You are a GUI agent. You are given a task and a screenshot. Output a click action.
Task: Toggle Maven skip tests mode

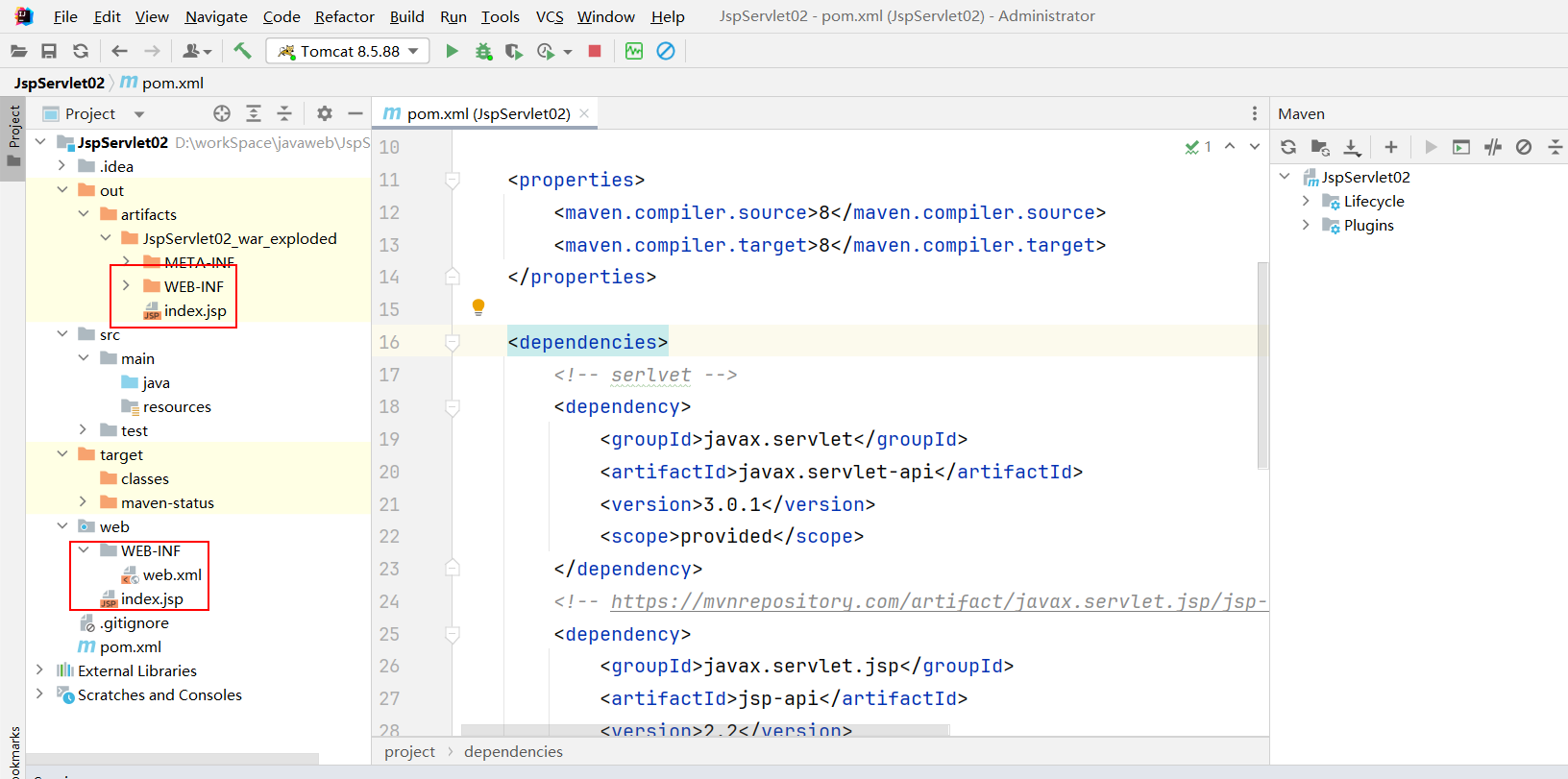pos(1524,147)
